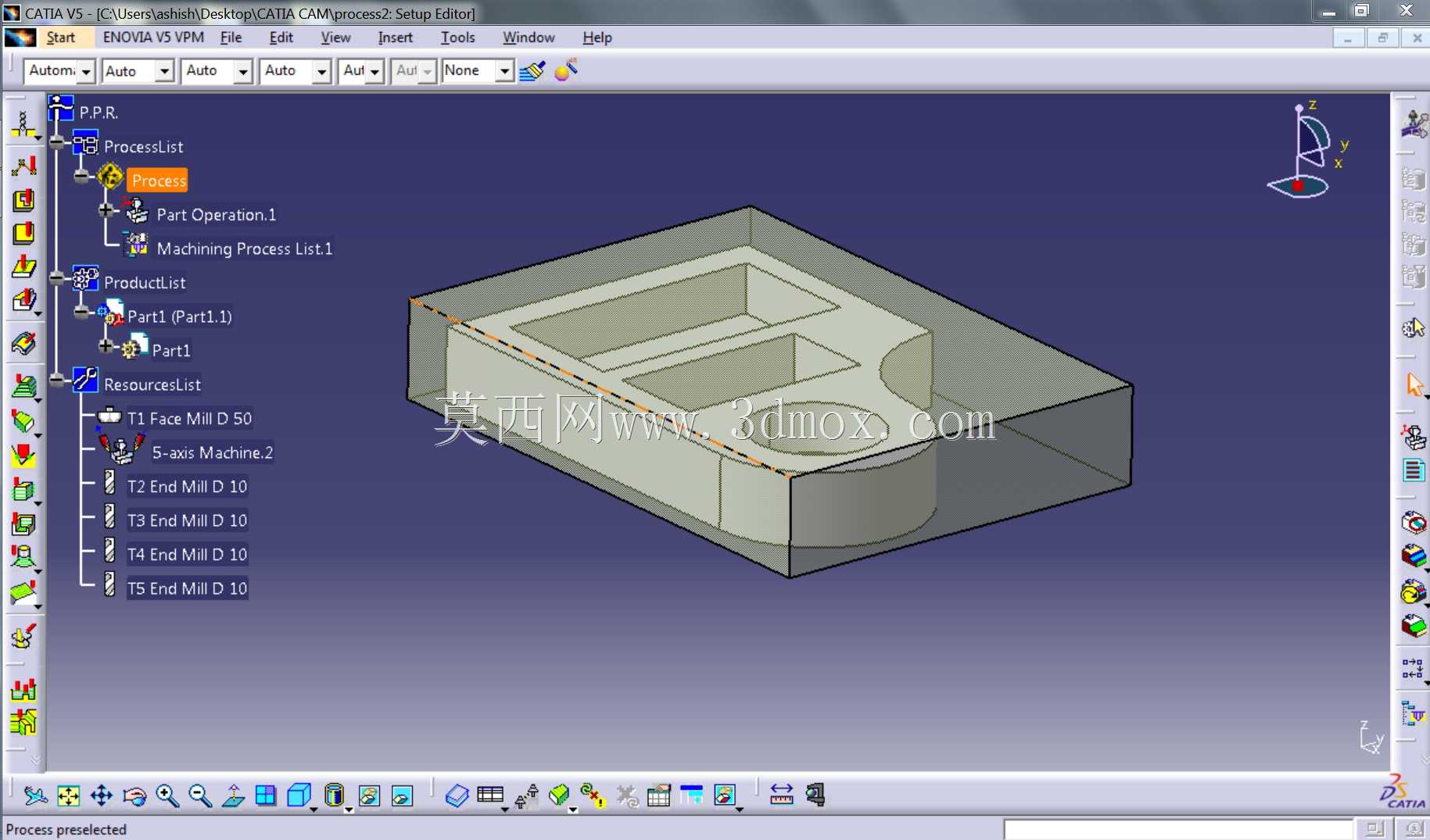This screenshot has width=1430, height=840.
Task: Open the File menu
Action: pyautogui.click(x=231, y=38)
